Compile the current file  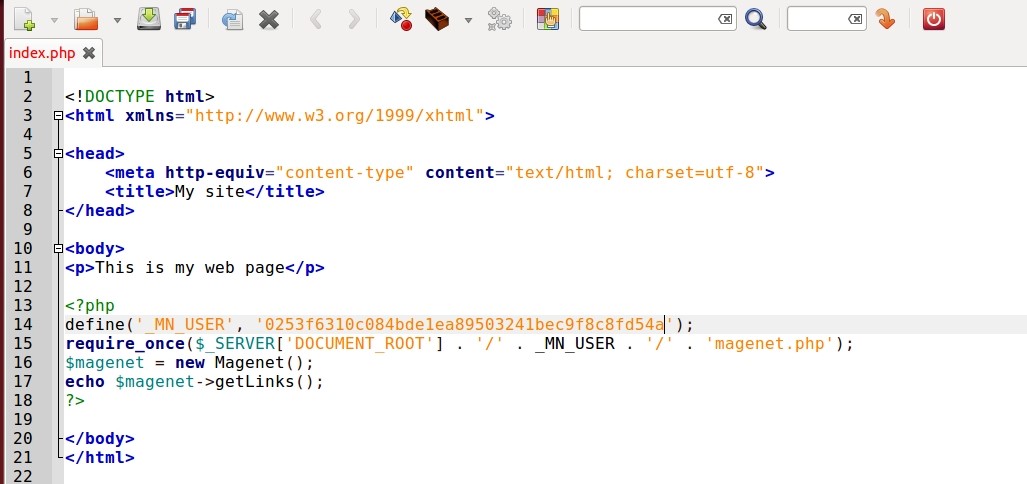coord(400,19)
